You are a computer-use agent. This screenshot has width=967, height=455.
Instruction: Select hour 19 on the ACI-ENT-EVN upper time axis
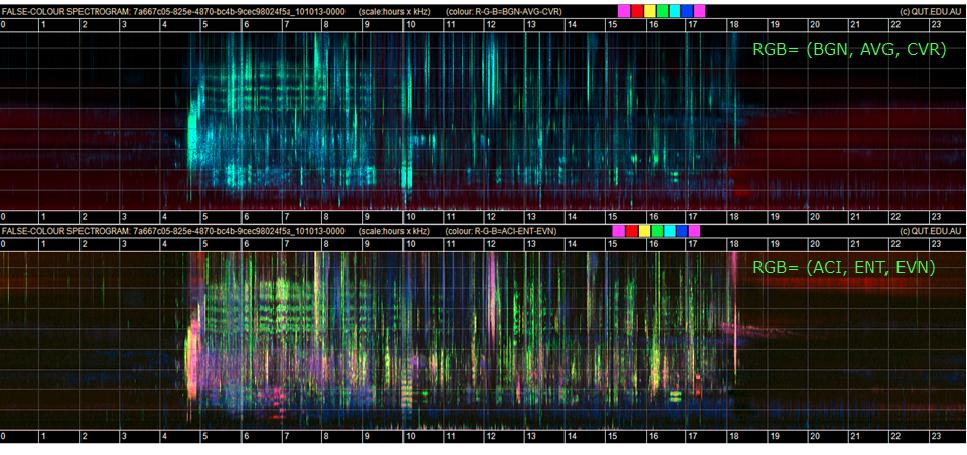[x=773, y=244]
